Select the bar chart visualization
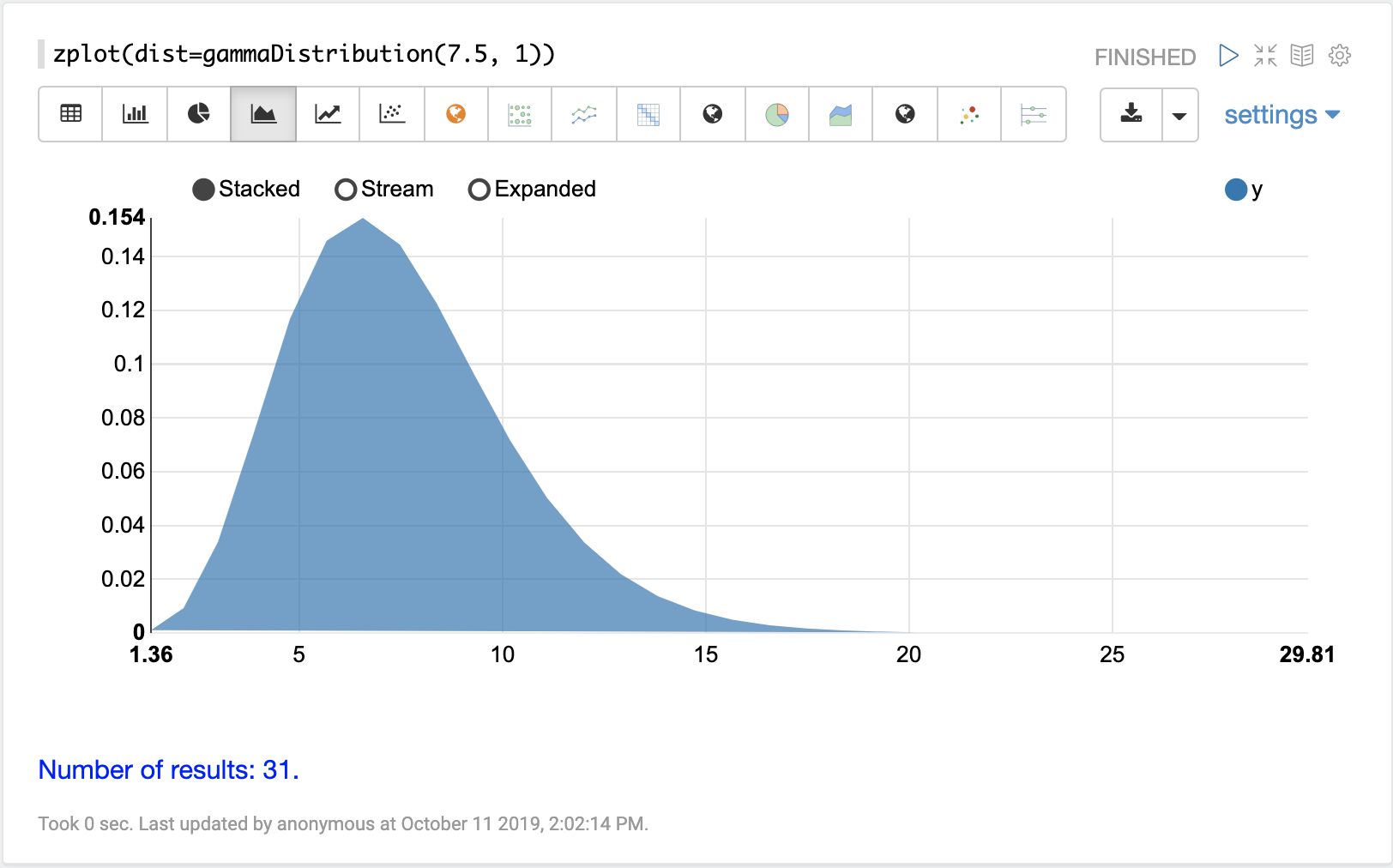 click(135, 114)
